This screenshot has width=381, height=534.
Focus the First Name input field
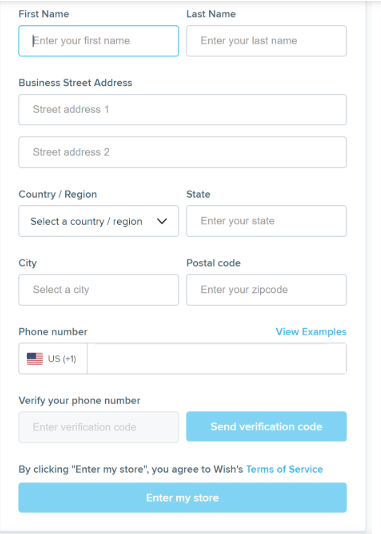tap(98, 41)
